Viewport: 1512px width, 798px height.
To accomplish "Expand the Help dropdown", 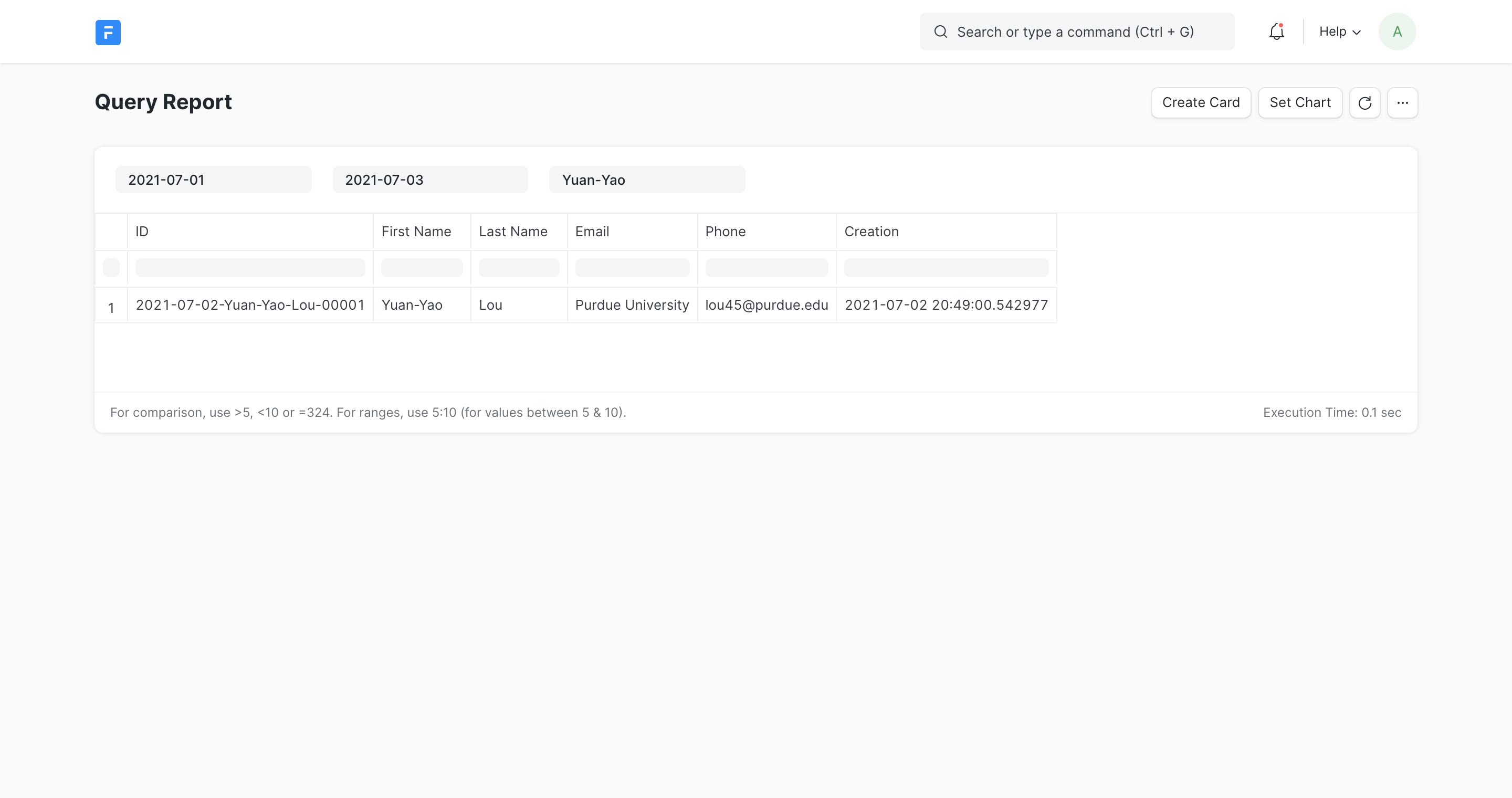I will click(1339, 31).
